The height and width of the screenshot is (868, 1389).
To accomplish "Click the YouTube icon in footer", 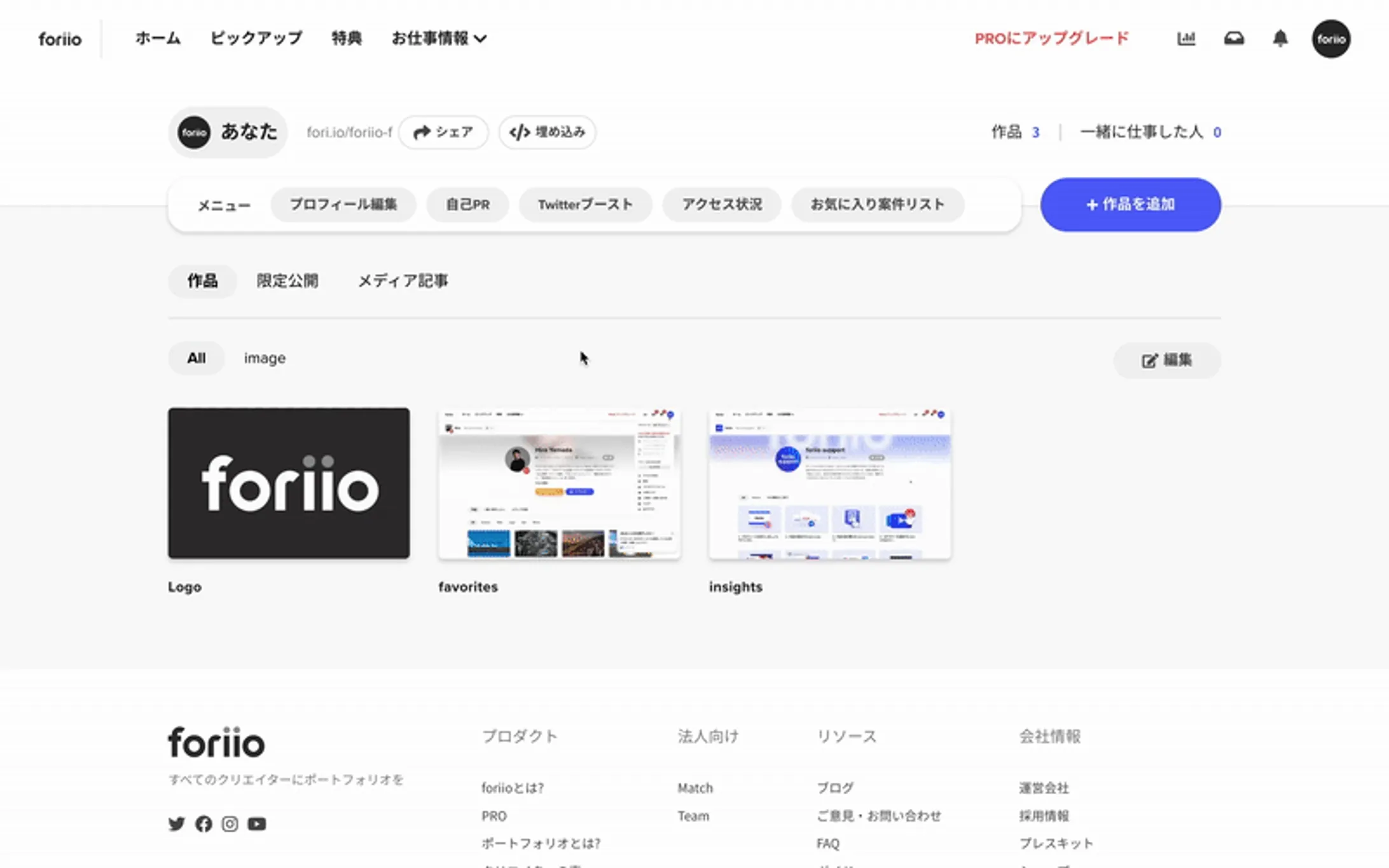I will (257, 824).
